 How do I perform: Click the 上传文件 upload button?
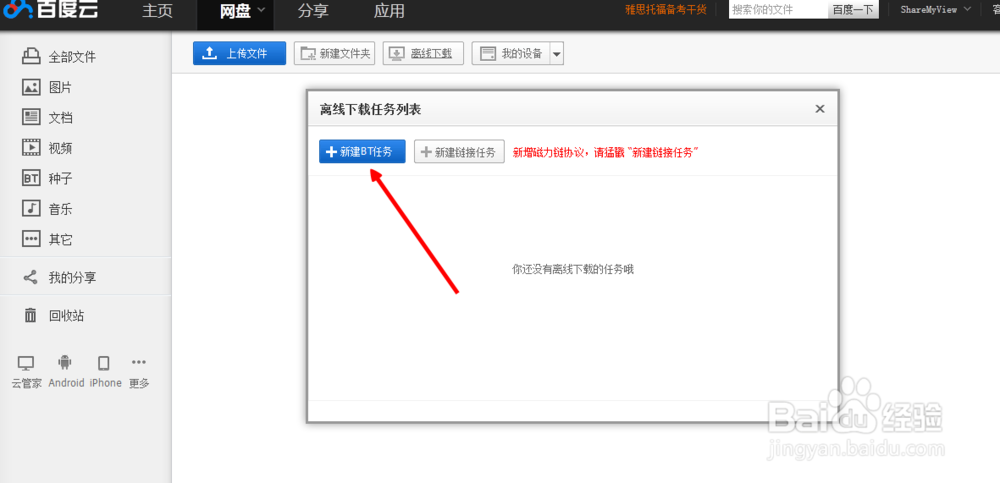239,54
